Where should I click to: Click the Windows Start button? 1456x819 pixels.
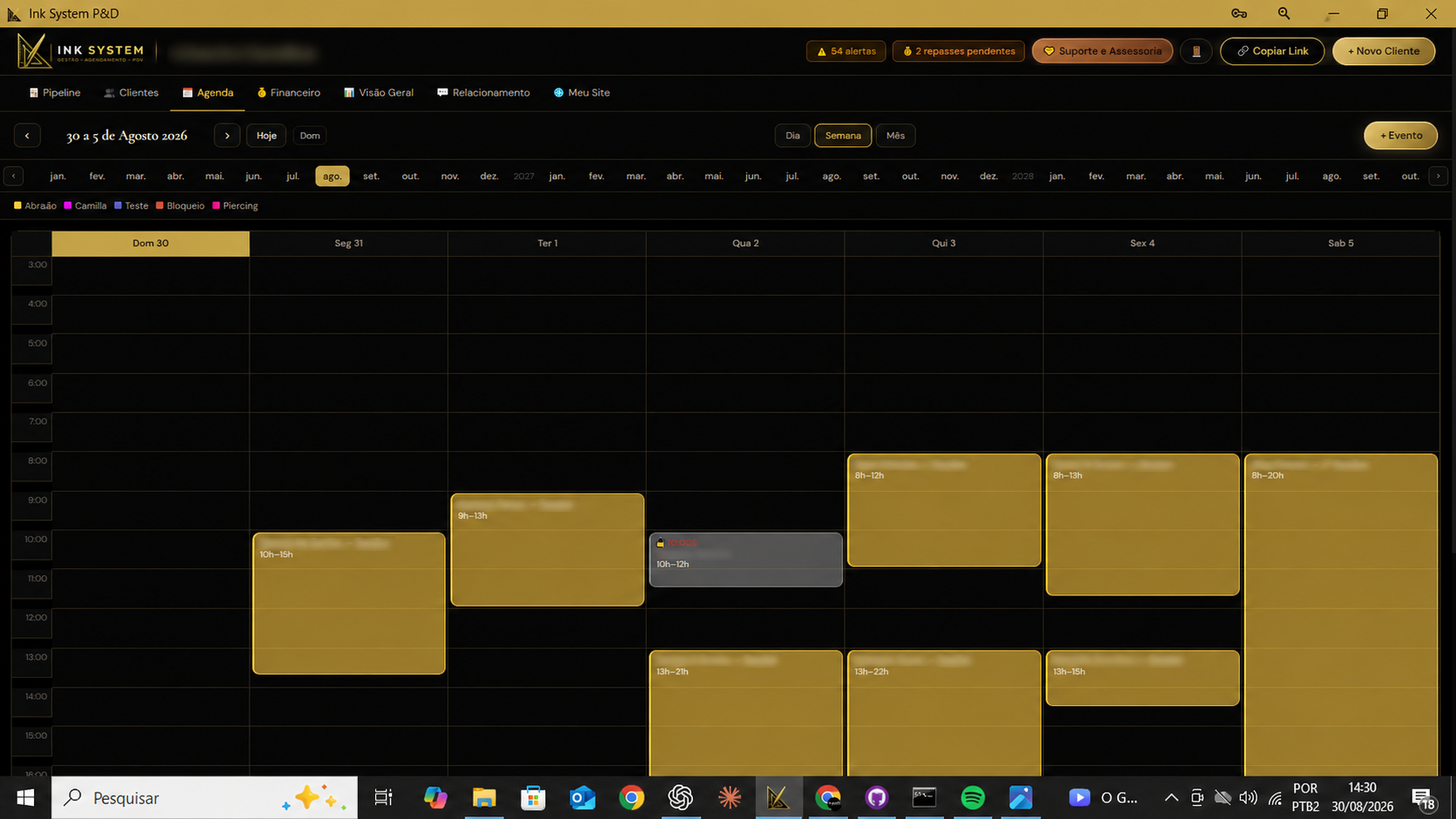click(x=25, y=797)
